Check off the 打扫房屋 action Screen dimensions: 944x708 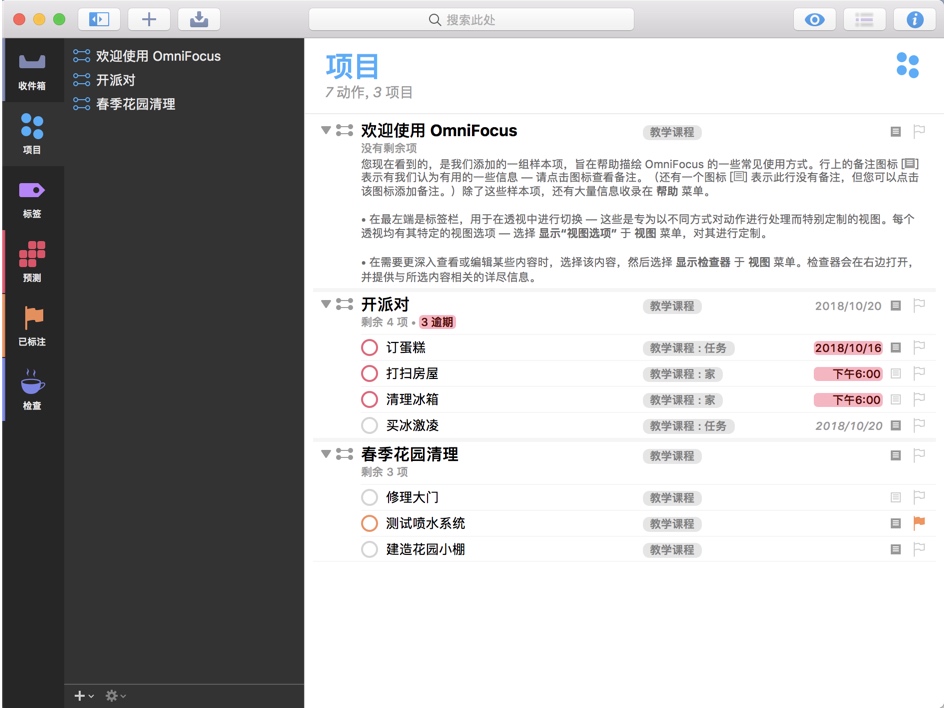pos(369,373)
